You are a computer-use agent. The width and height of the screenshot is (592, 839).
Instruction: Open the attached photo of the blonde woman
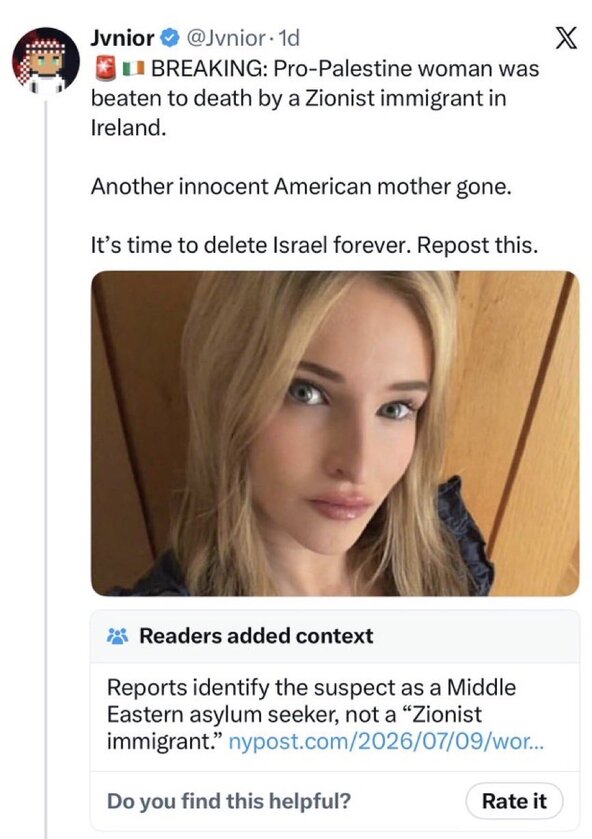(x=335, y=433)
